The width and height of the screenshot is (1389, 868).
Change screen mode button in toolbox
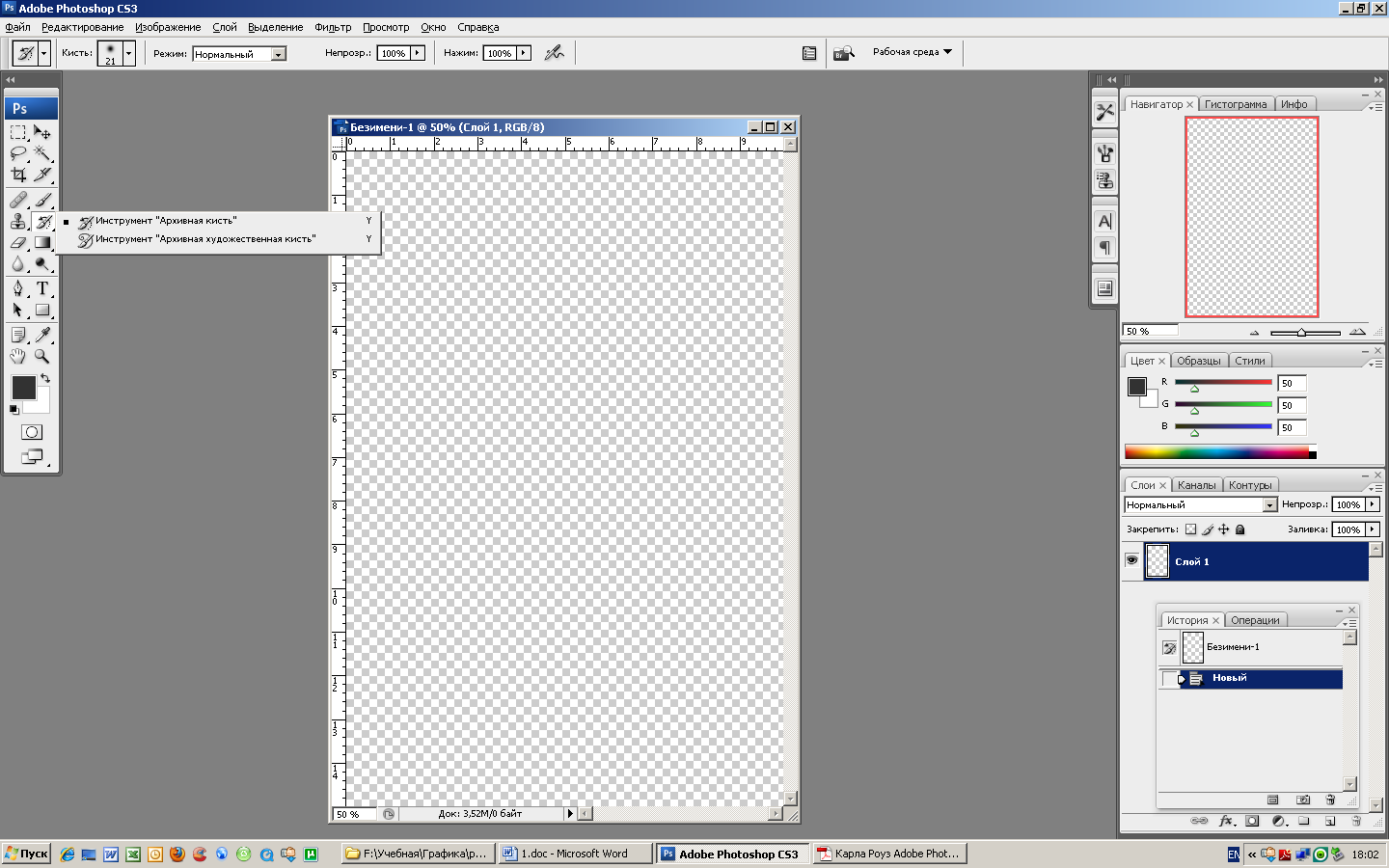tap(32, 456)
